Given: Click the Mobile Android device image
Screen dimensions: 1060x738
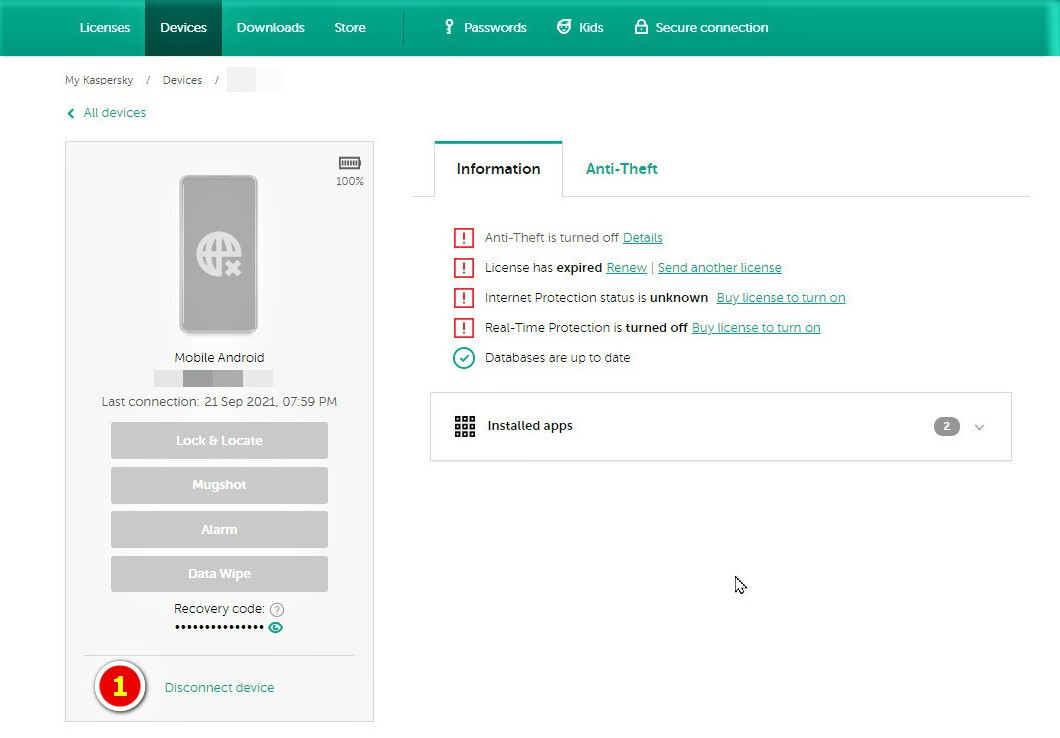Looking at the screenshot, I should 218,254.
